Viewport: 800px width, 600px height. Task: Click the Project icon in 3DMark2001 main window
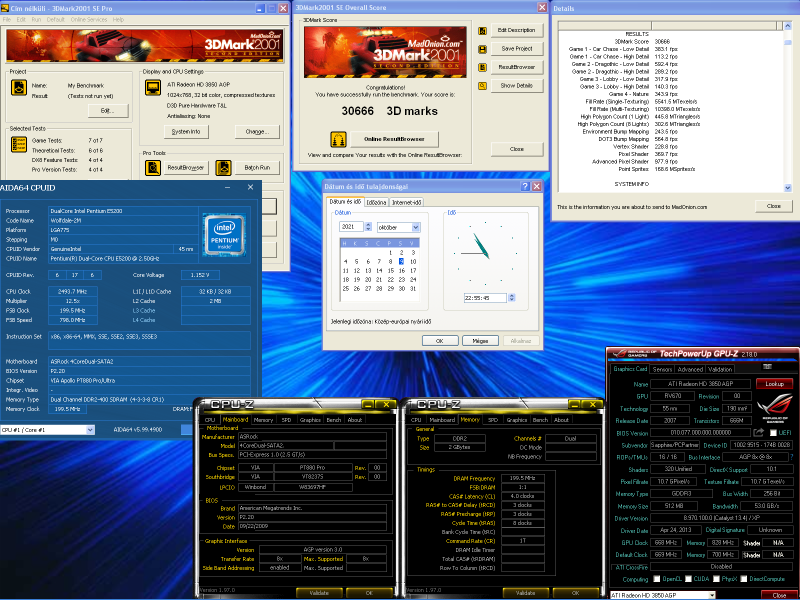pos(19,88)
